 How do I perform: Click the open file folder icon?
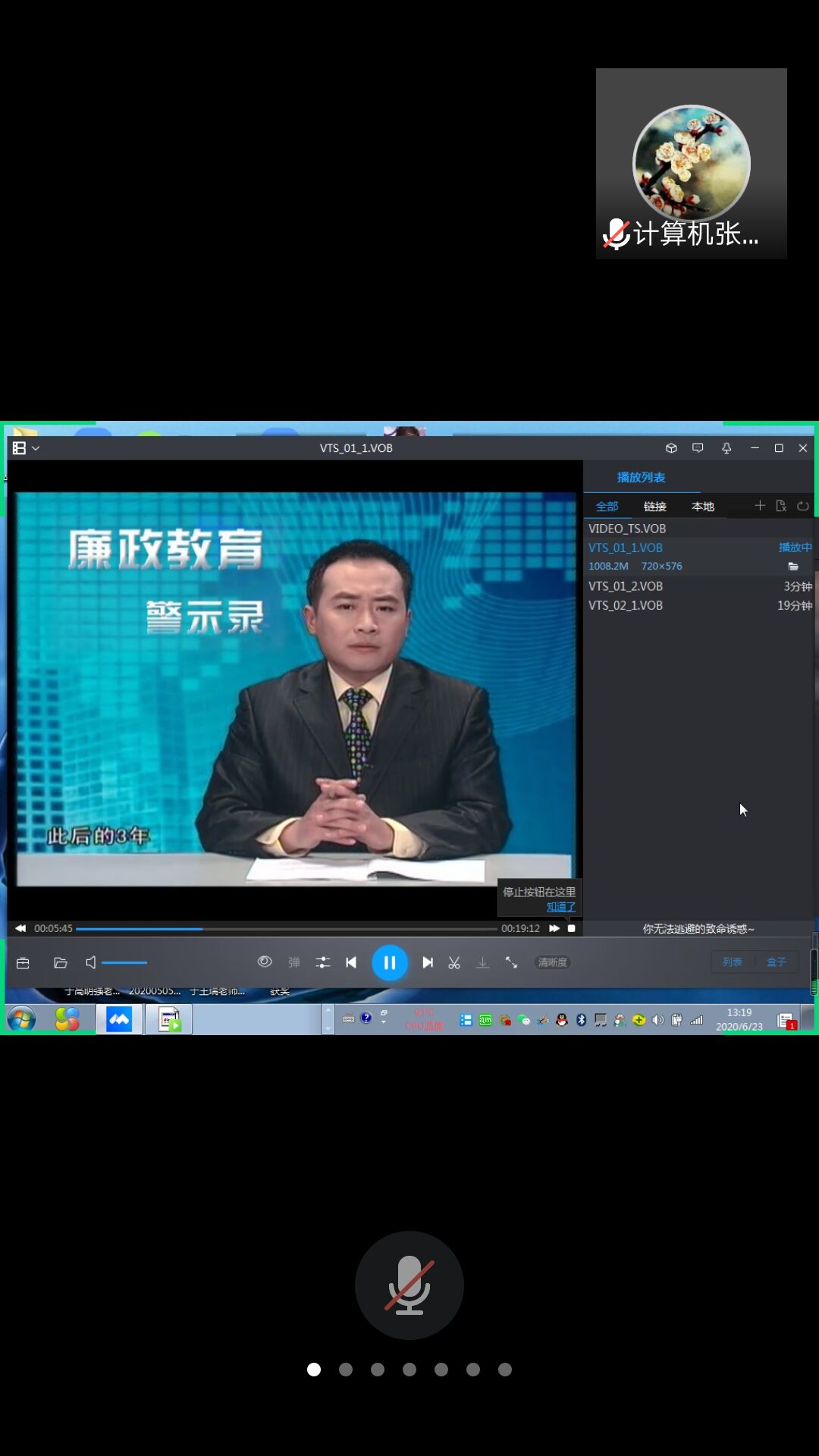[61, 962]
